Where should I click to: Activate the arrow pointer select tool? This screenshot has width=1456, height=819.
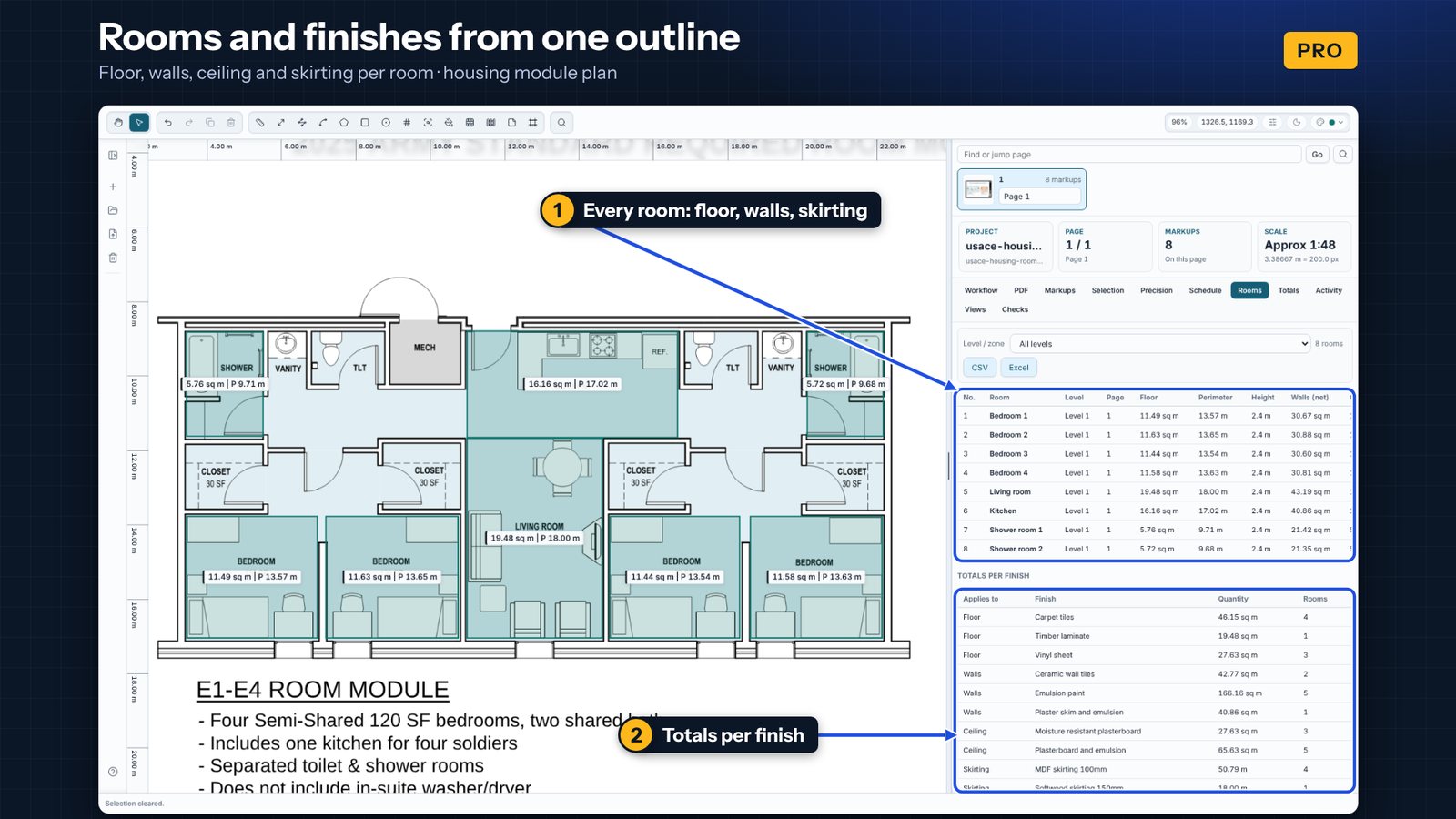pos(139,123)
